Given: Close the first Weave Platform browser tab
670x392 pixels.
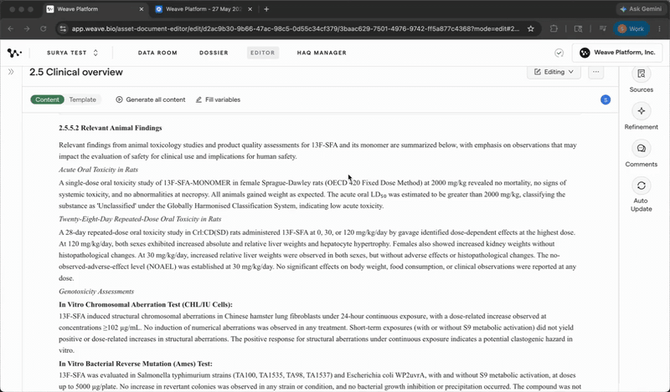Looking at the screenshot, I should (141, 9).
